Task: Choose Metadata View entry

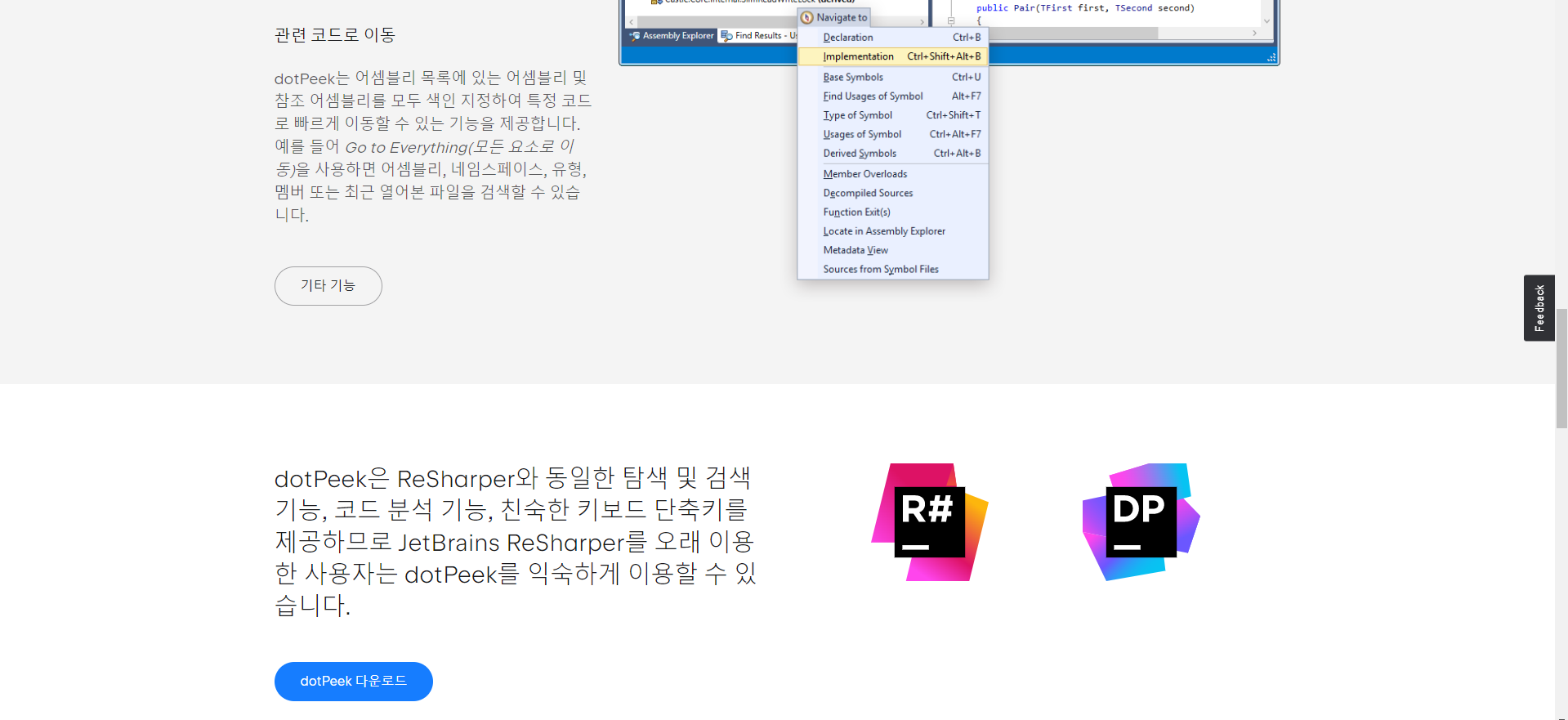Action: (893, 250)
